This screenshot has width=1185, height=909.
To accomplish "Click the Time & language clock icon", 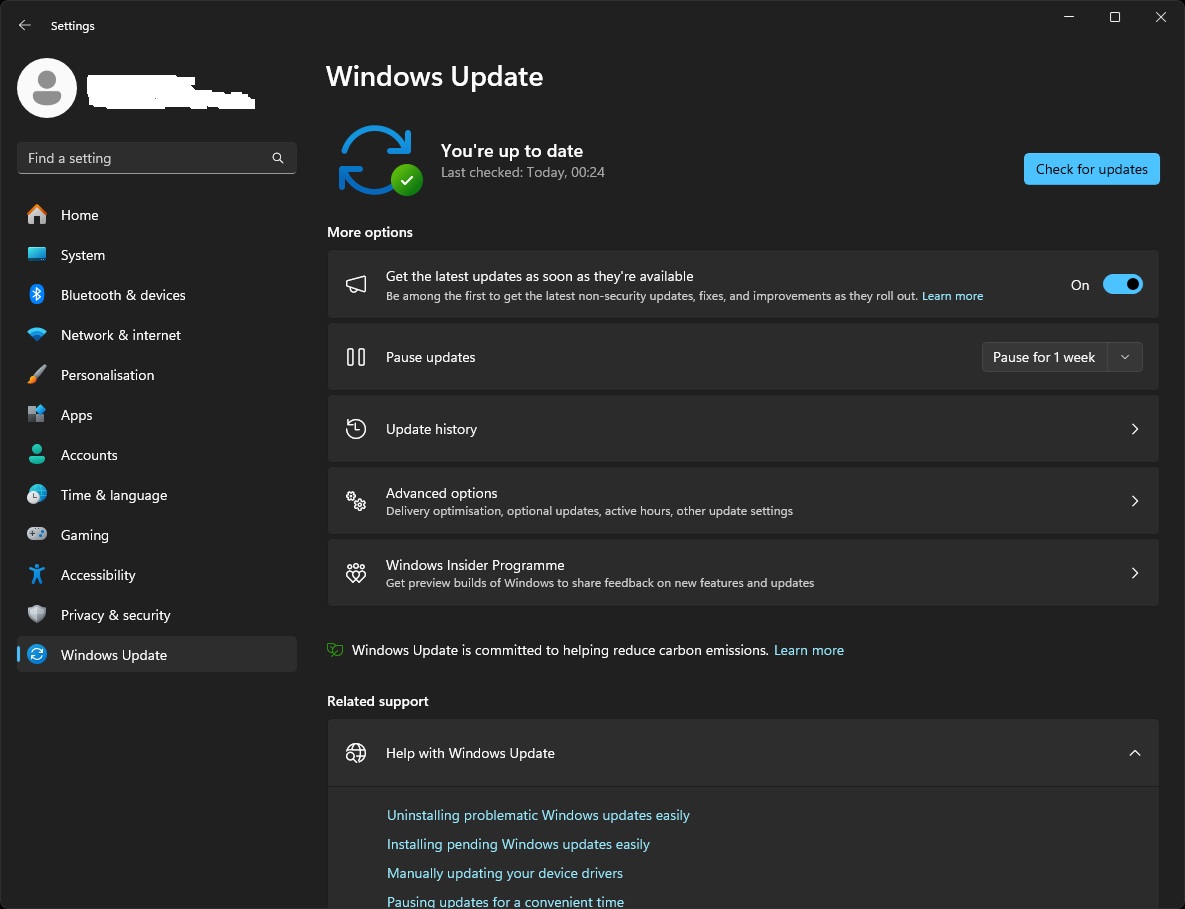I will pos(36,495).
